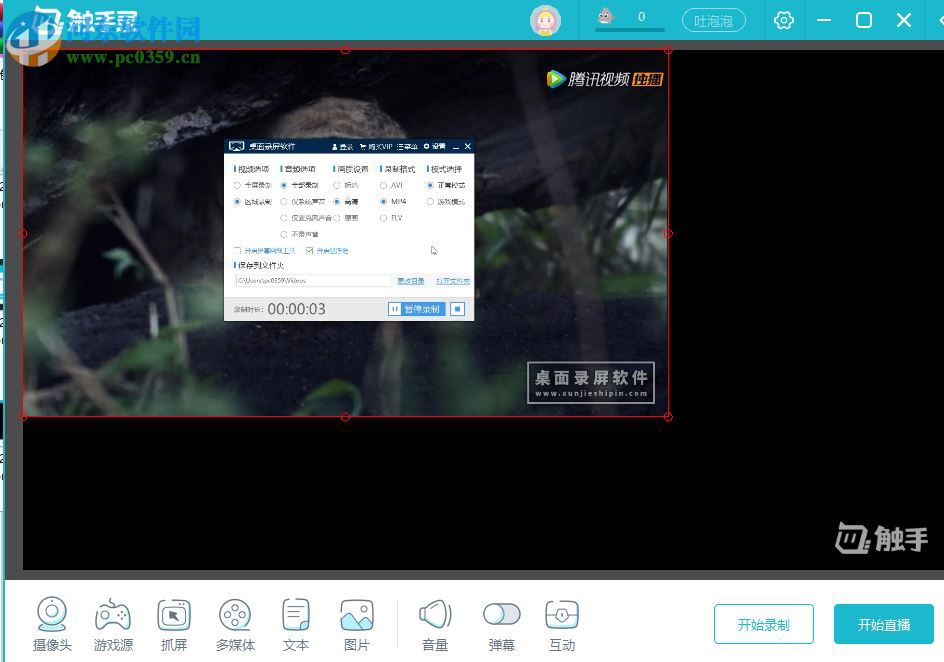Image resolution: width=944 pixels, height=662 pixels.
Task: Close the 触手录 window
Action: 904,20
